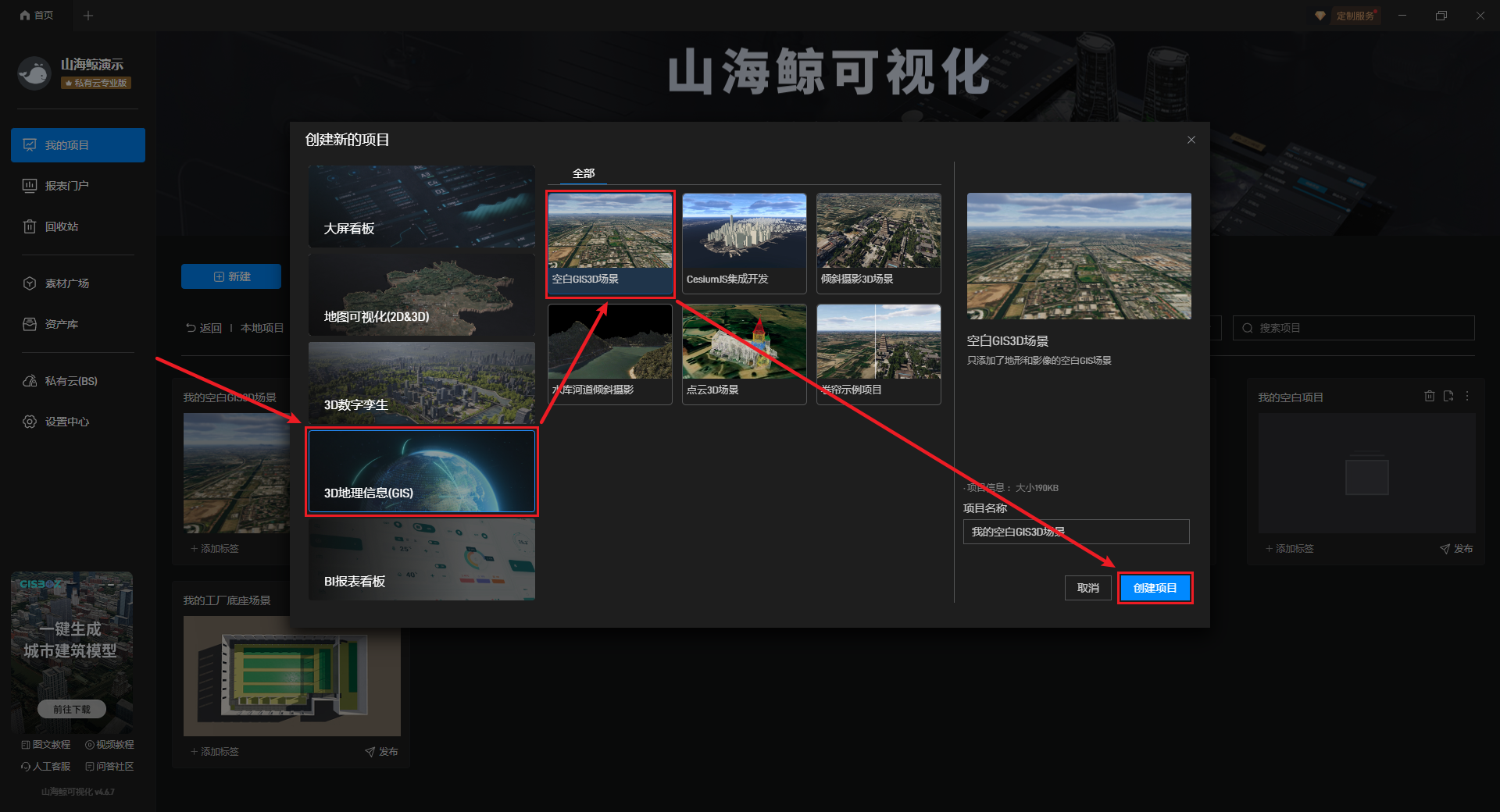Select the 3D数字孪生 category
Screen dimensions: 1500x812
(x=422, y=383)
